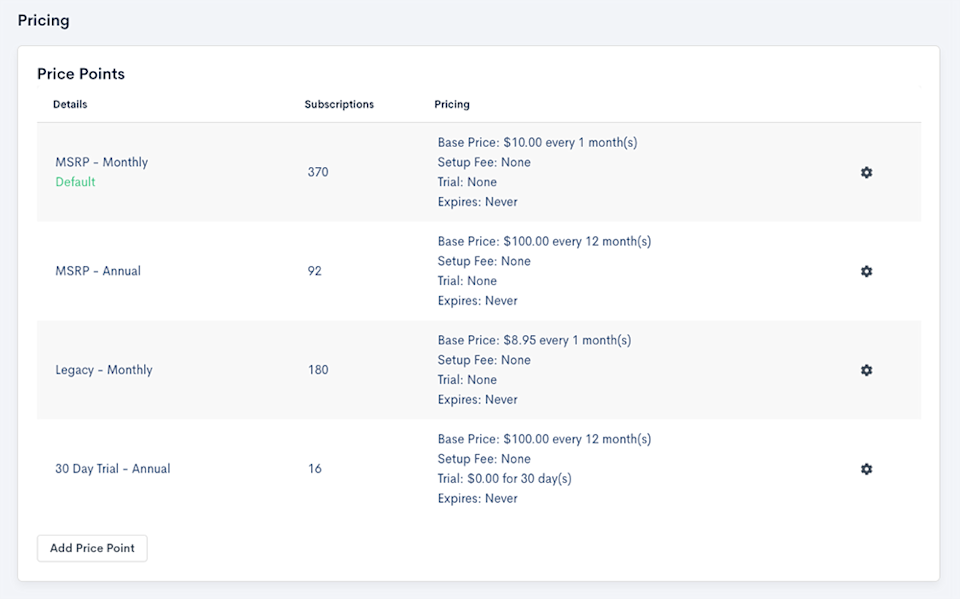Open gear menu for 30 Day Trial - Annual

pos(866,469)
